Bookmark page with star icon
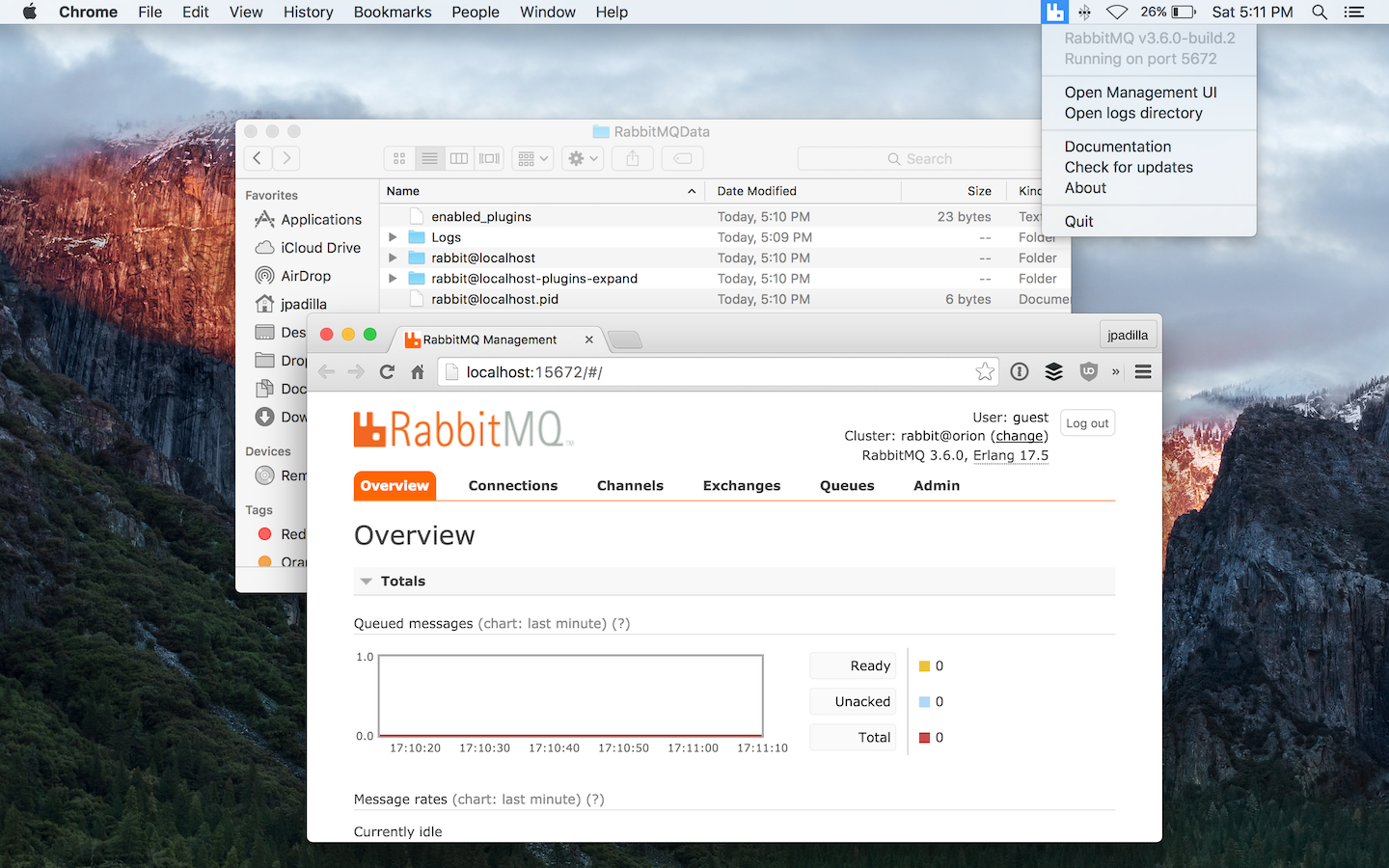The width and height of the screenshot is (1389, 868). 984,371
